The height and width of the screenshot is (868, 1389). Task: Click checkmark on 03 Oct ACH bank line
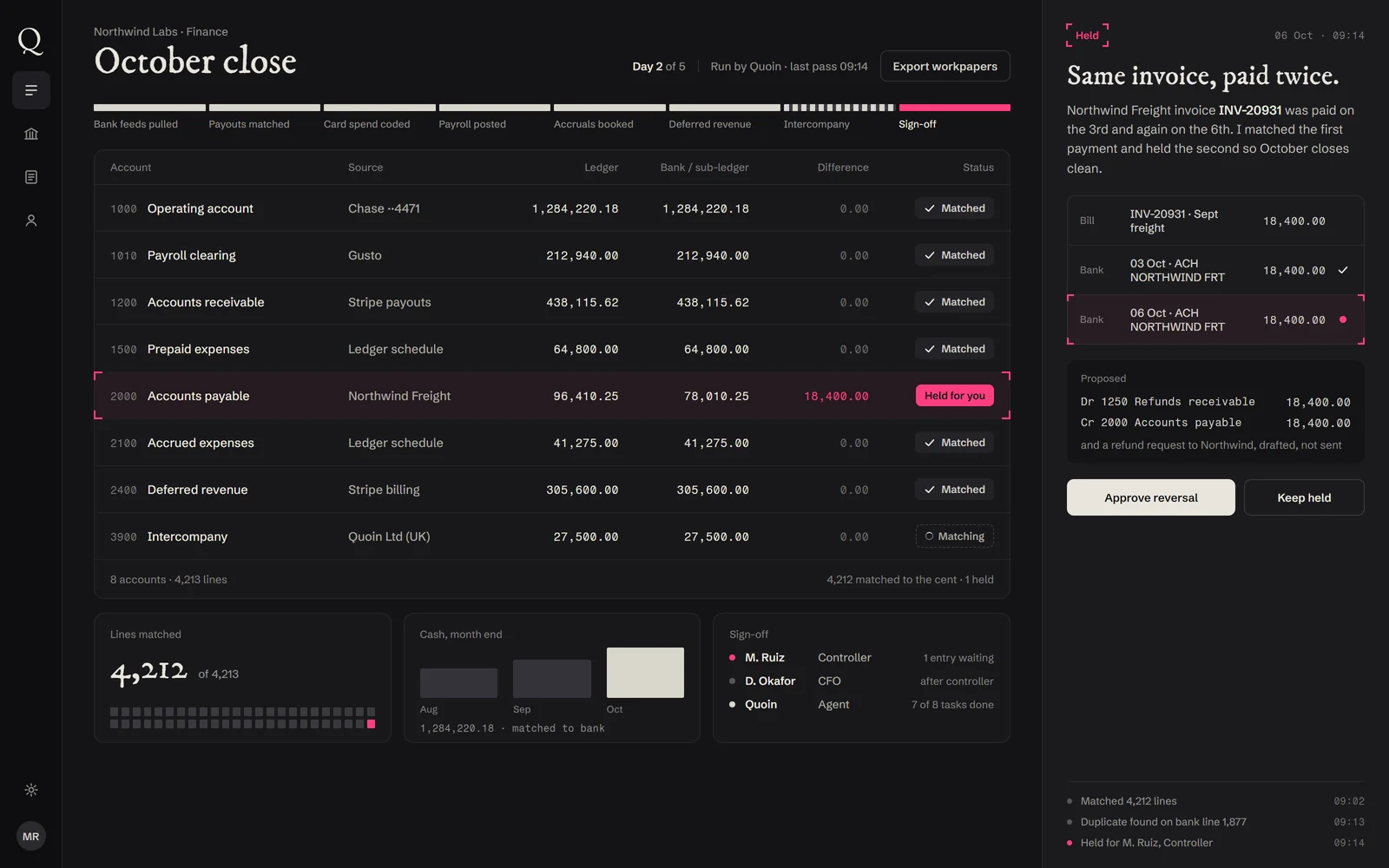1343,270
